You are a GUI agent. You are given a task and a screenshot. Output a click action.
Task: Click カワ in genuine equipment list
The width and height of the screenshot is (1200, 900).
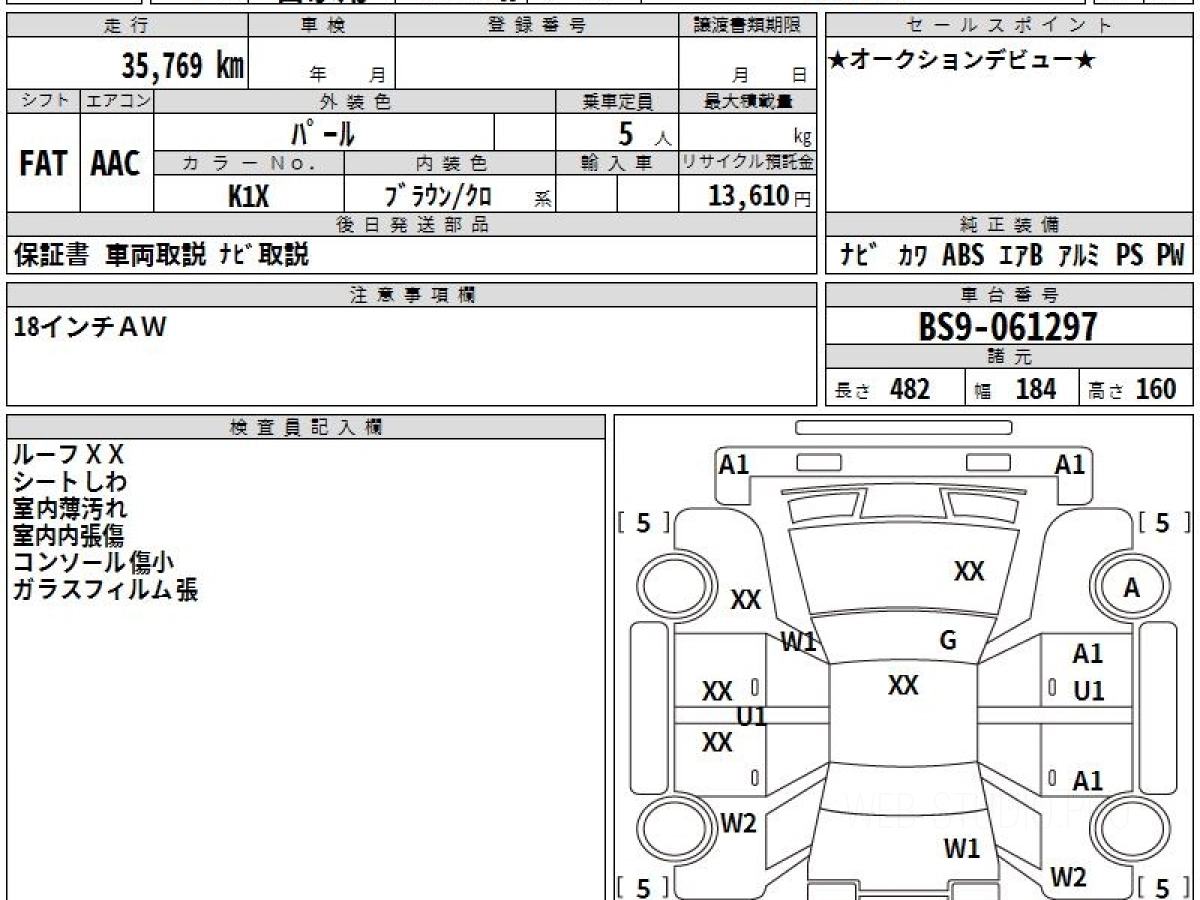[x=912, y=256]
